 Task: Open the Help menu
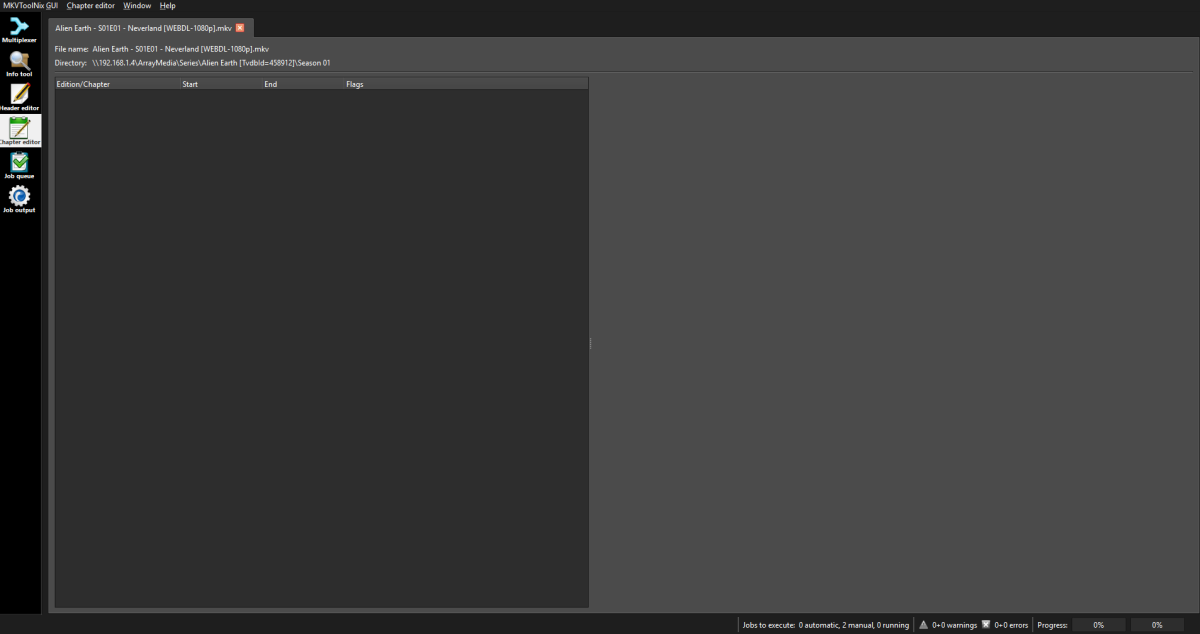tap(167, 5)
